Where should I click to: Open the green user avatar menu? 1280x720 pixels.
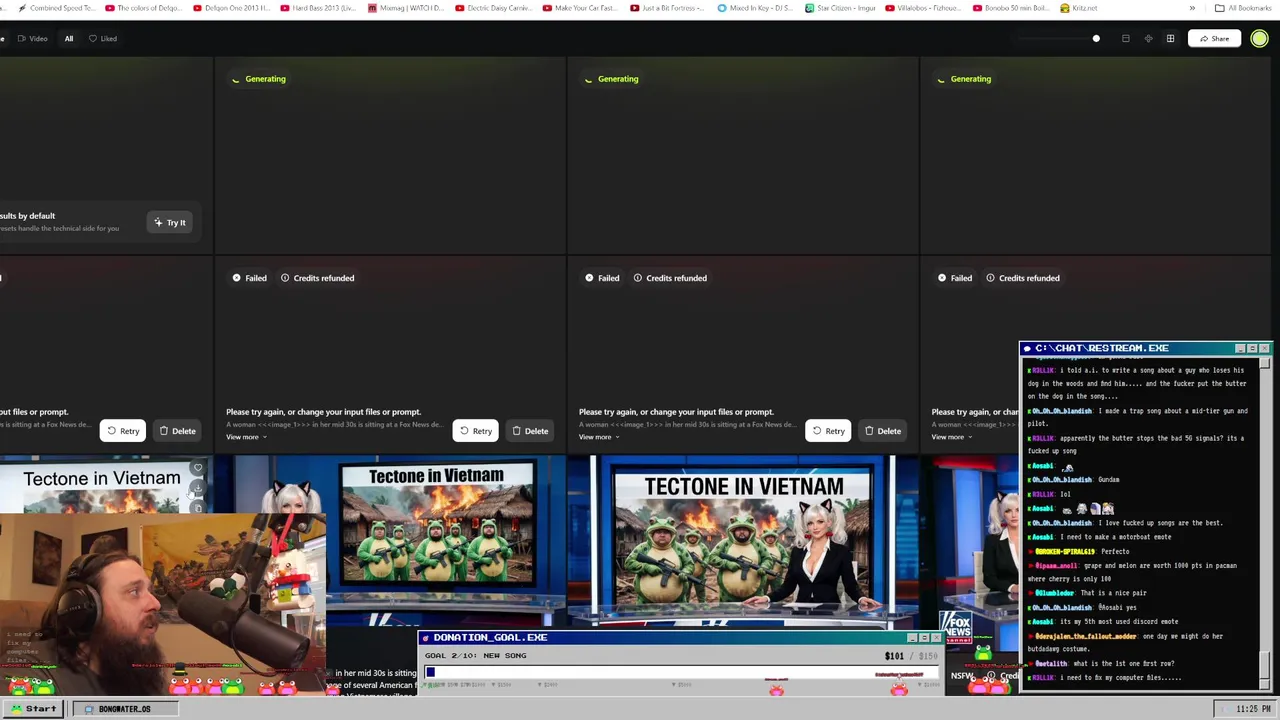[x=1259, y=39]
